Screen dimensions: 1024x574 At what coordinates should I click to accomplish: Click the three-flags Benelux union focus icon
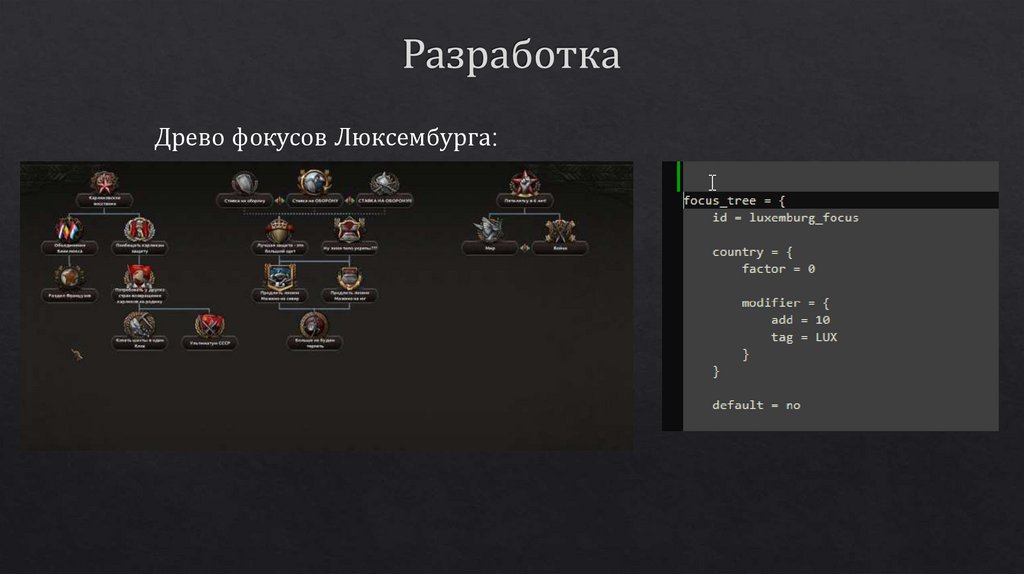pos(69,229)
